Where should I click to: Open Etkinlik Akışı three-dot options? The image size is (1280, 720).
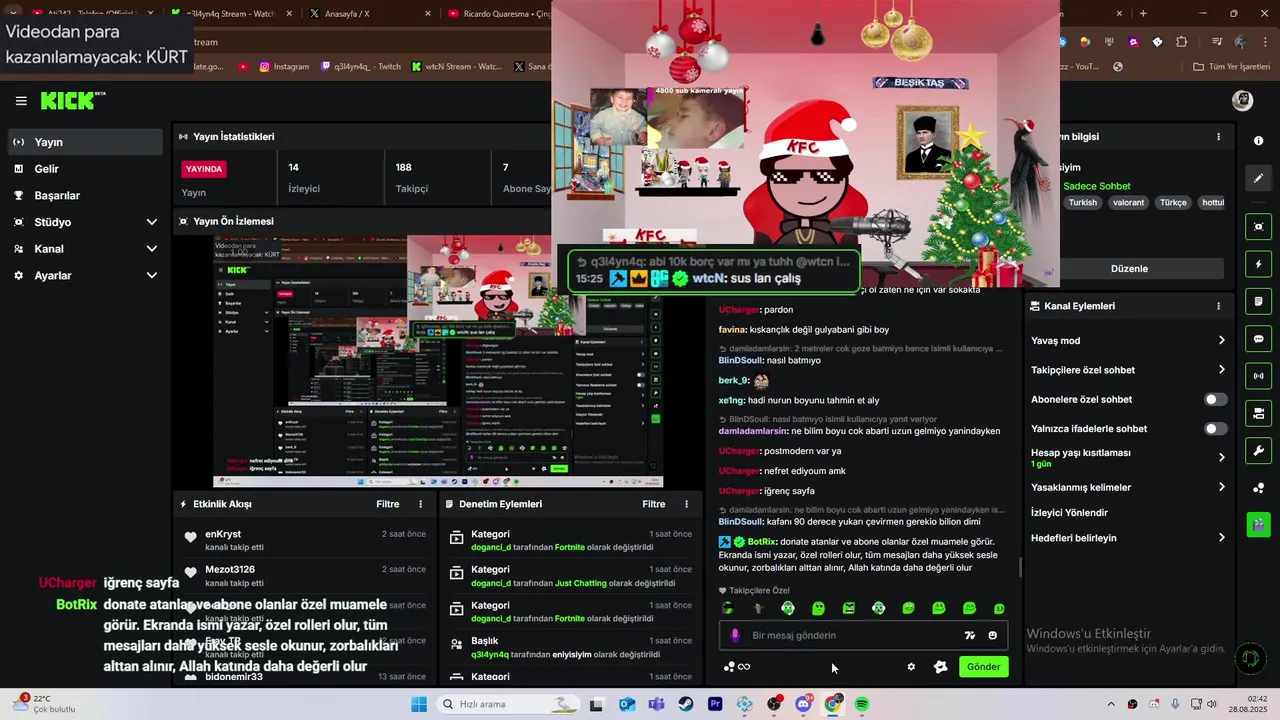tap(420, 504)
